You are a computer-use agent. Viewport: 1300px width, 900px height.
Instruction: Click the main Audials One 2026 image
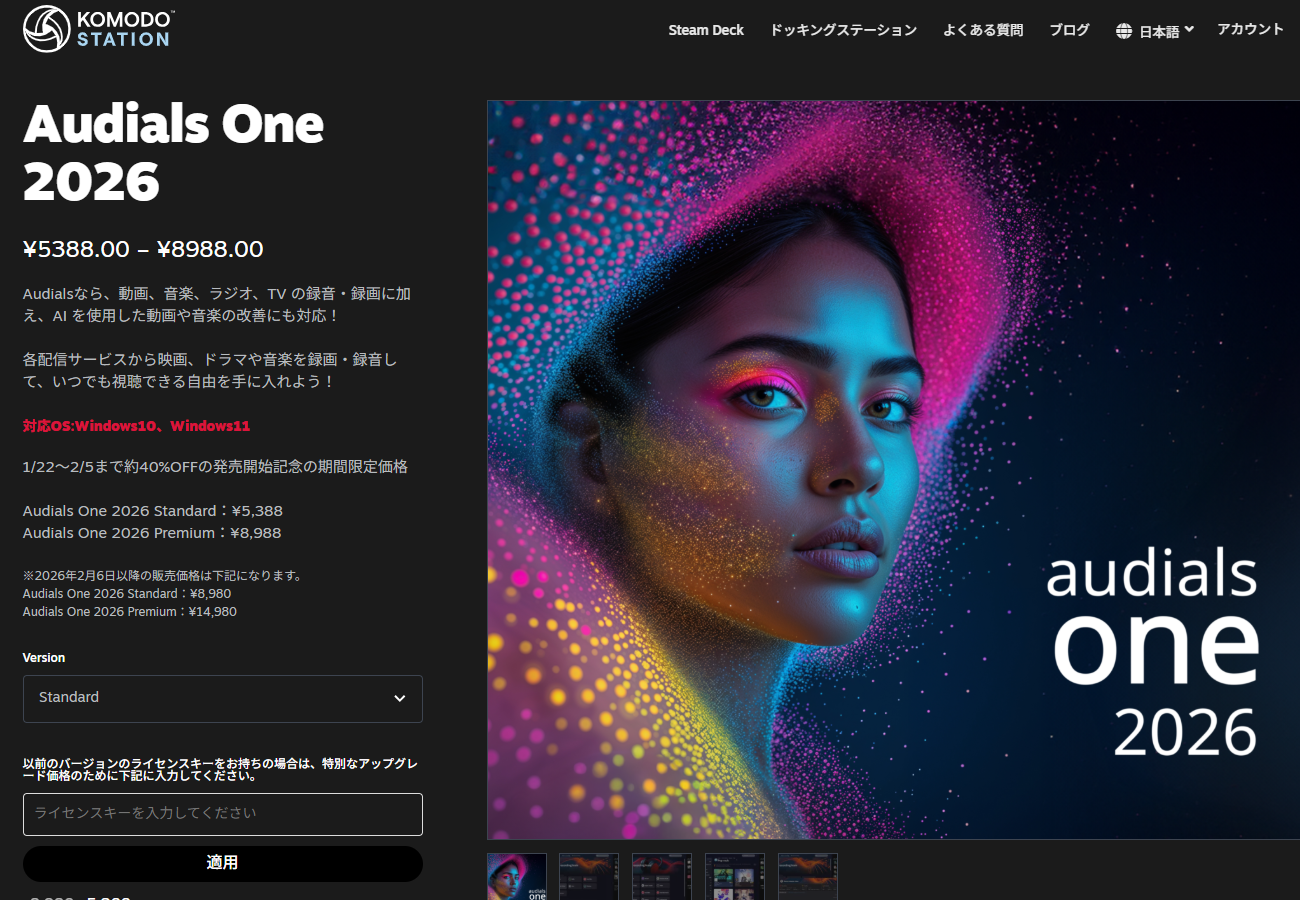(893, 469)
